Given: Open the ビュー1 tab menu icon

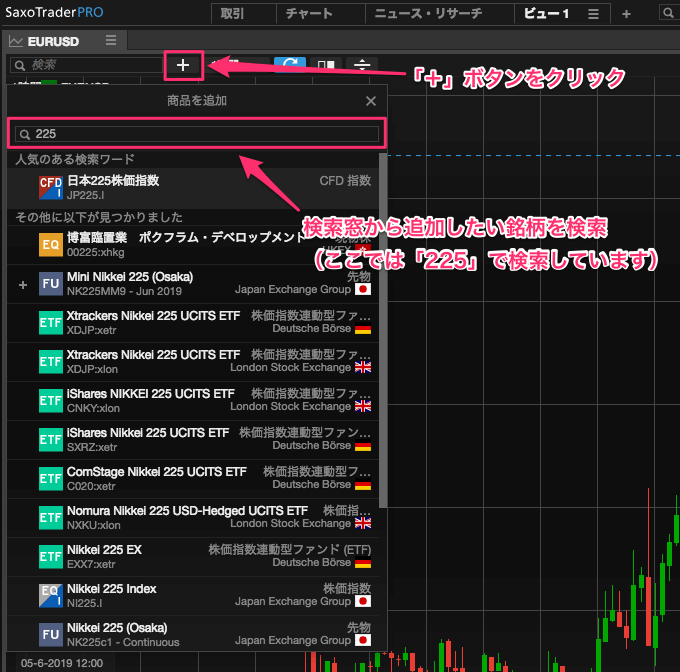Looking at the screenshot, I should pos(593,14).
